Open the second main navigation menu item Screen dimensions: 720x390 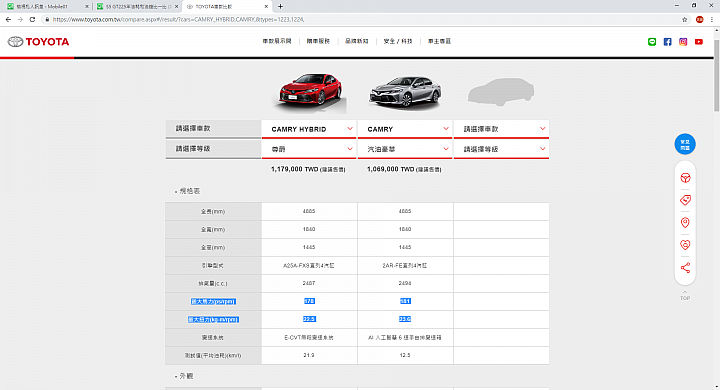[318, 41]
